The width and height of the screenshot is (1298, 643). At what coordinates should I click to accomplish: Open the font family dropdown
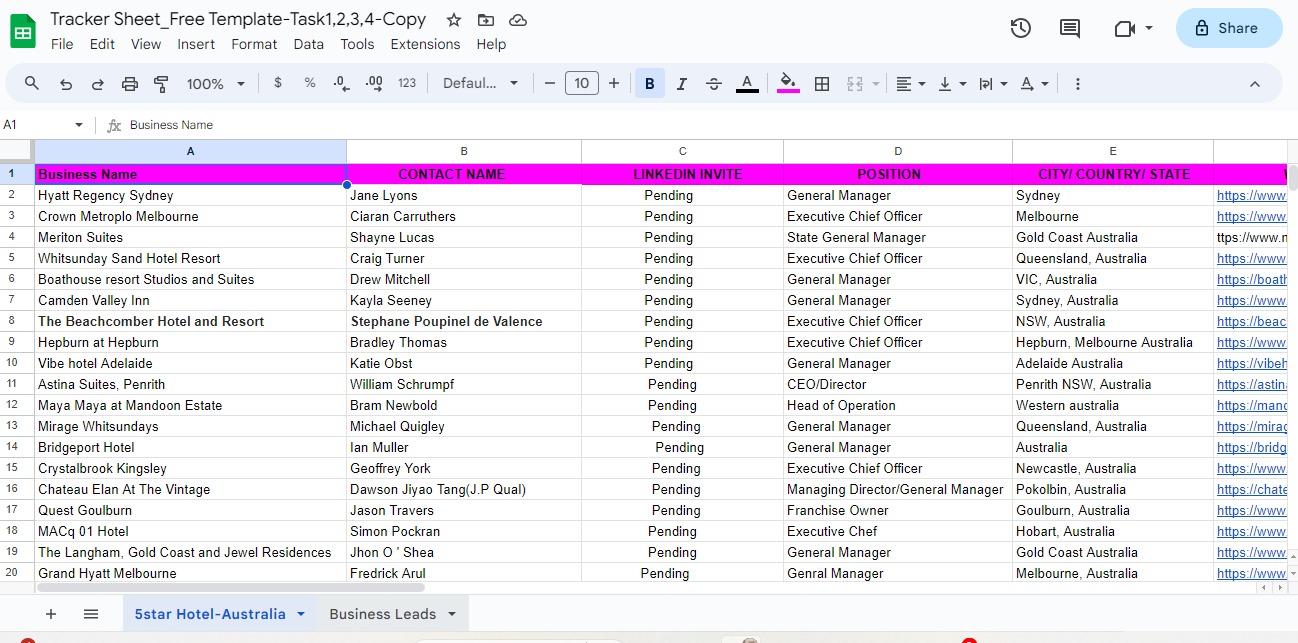click(x=481, y=84)
